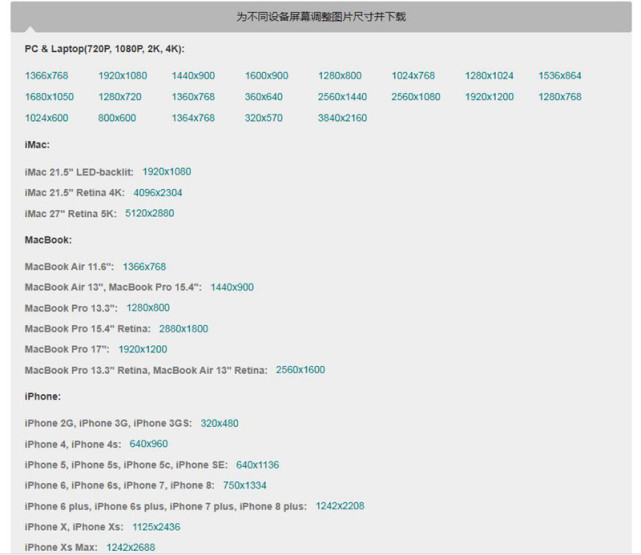
Task: Click the gray header bar with the Chinese title
Action: 321,17
